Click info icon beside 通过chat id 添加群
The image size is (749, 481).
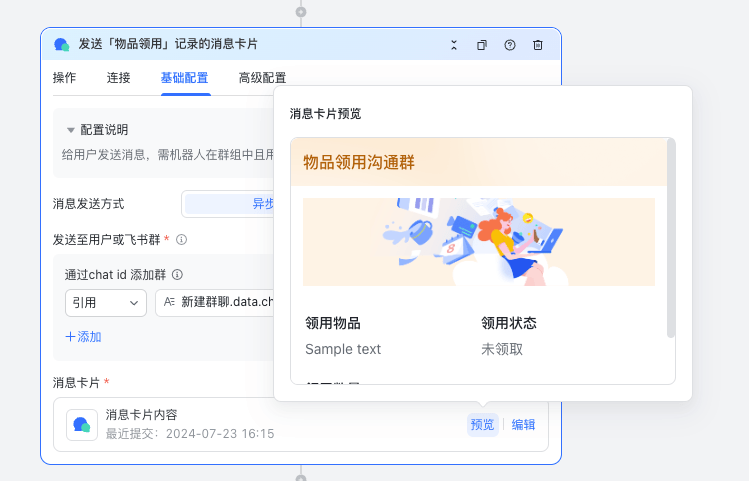(x=177, y=275)
